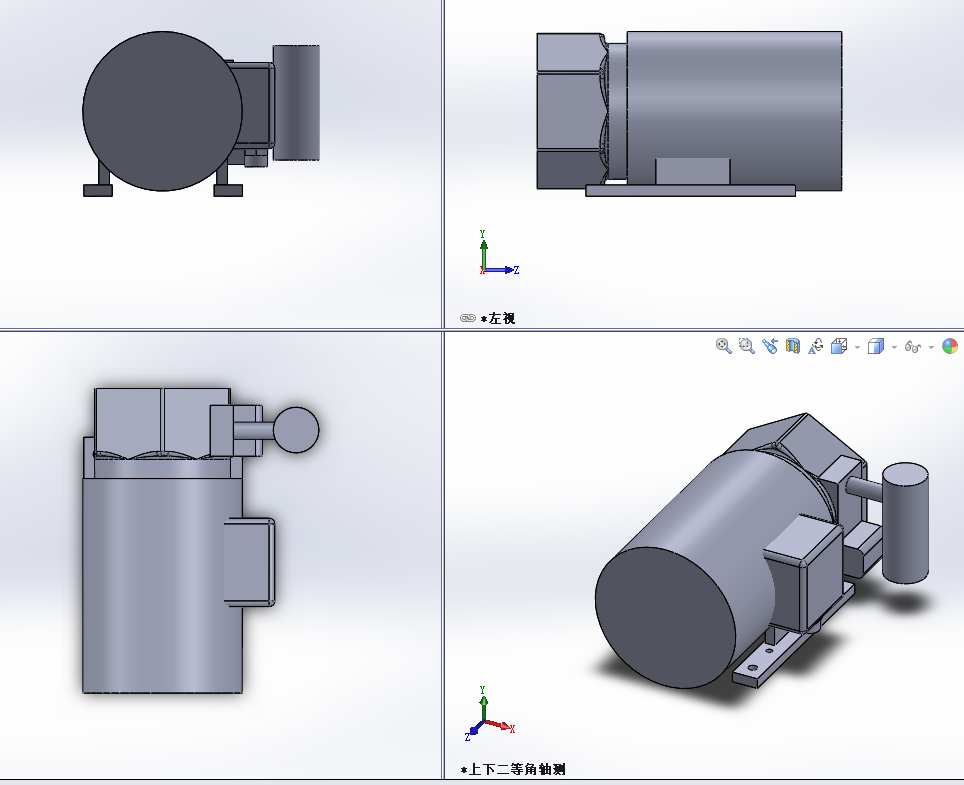Open the Edit Appearance color ball
The height and width of the screenshot is (785, 964).
coord(950,346)
